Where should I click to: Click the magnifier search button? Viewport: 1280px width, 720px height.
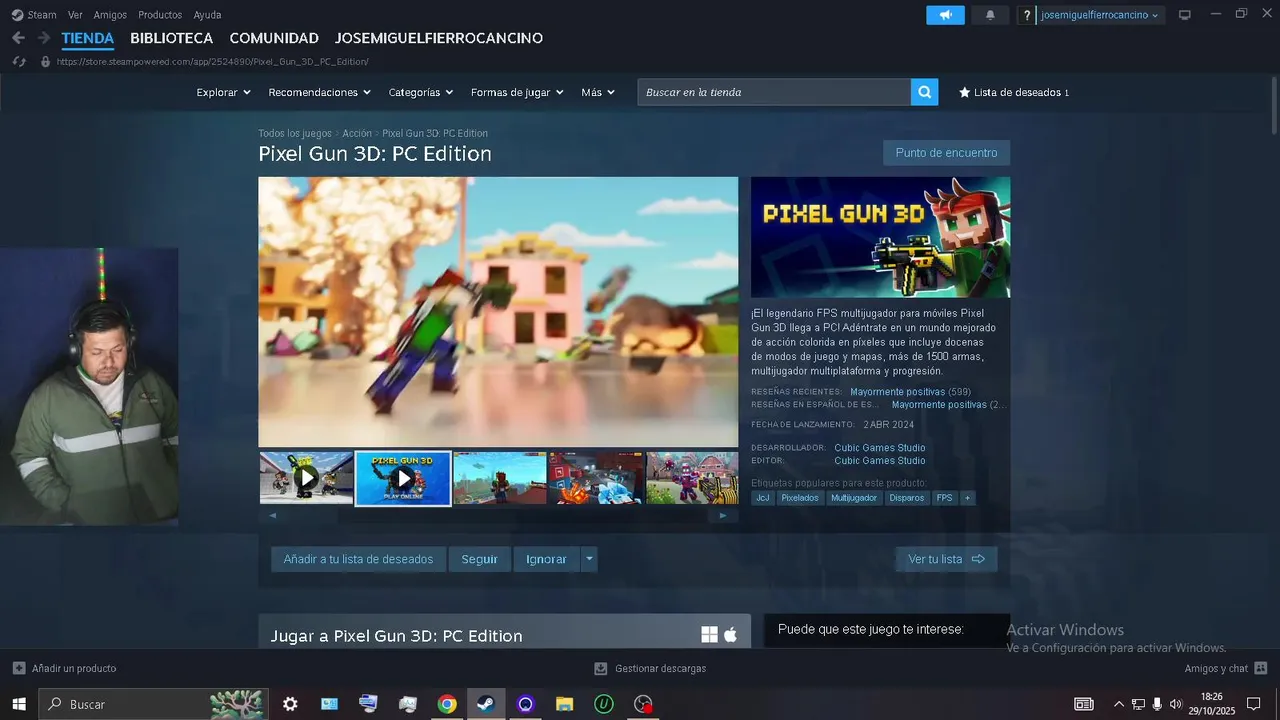(925, 92)
